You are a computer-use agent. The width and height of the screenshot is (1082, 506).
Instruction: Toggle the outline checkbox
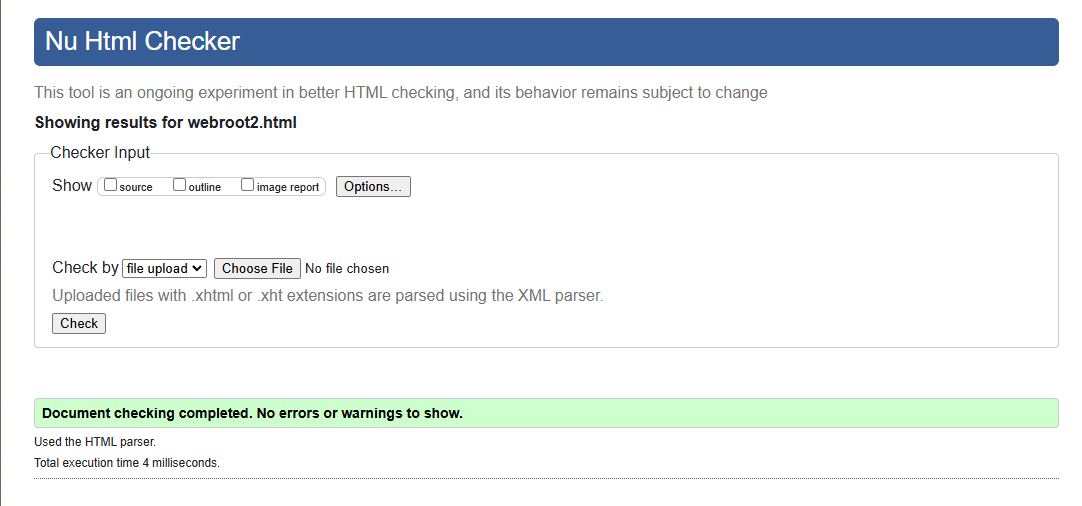pos(180,185)
